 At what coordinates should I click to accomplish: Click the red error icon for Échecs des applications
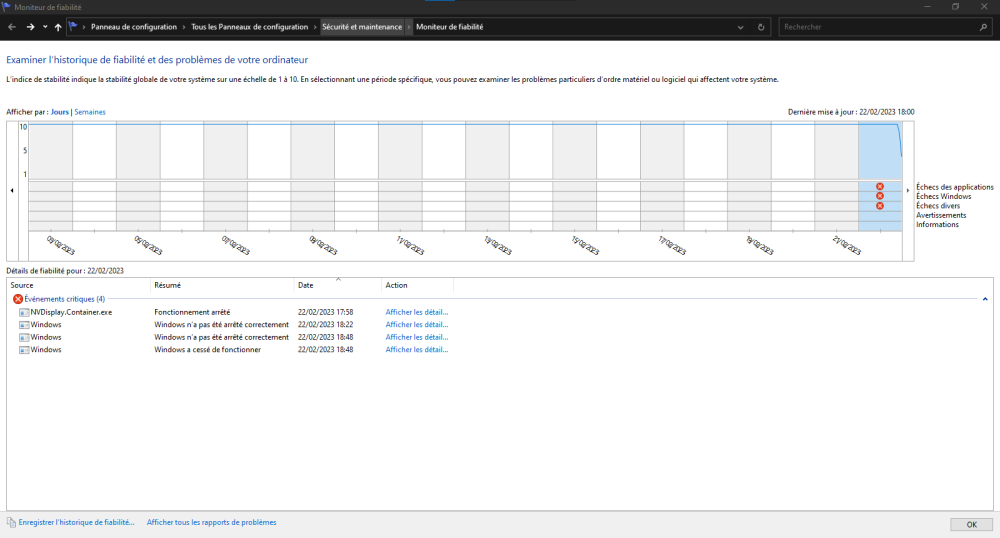click(880, 187)
